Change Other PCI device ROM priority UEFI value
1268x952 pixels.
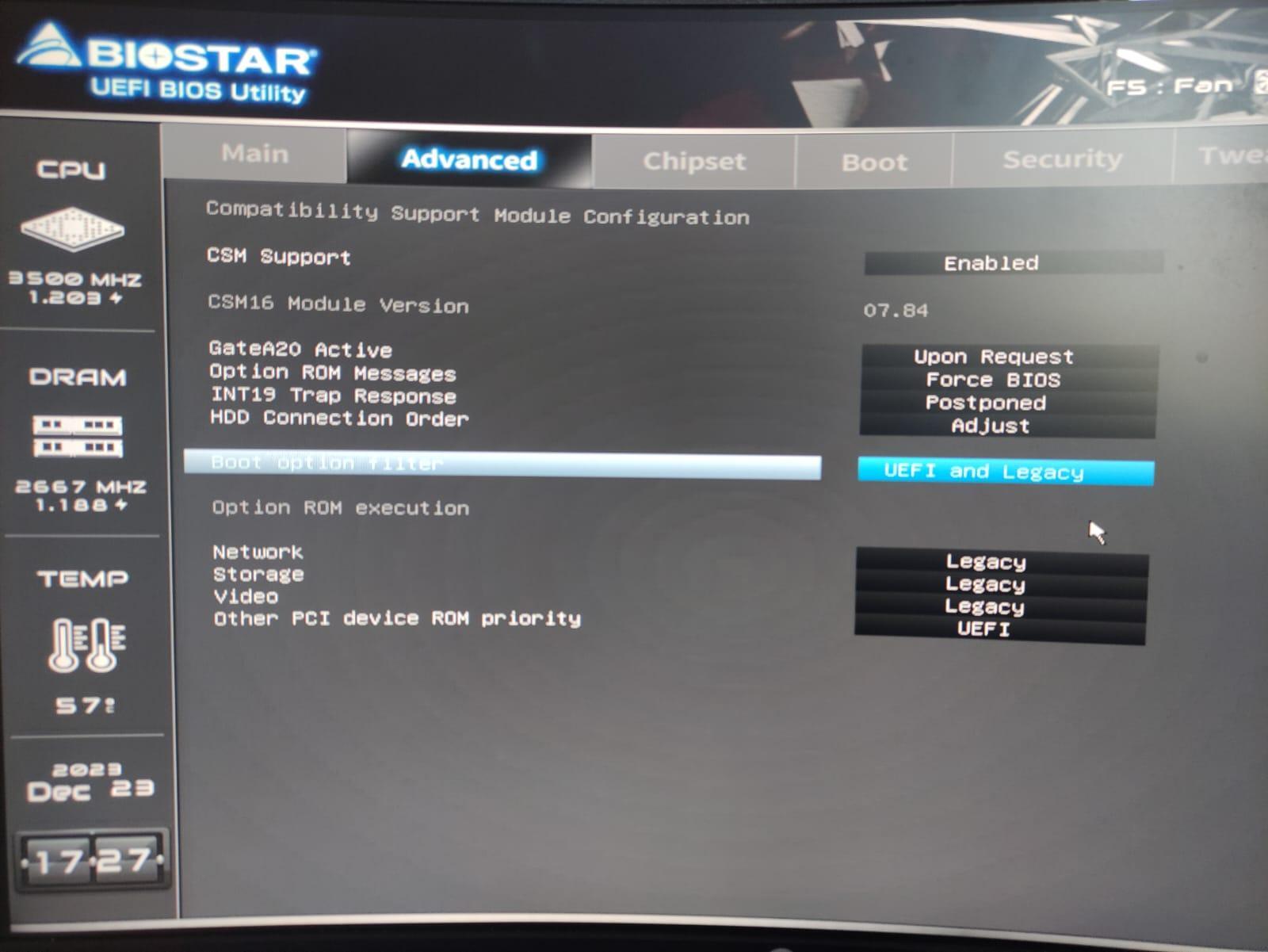999,629
